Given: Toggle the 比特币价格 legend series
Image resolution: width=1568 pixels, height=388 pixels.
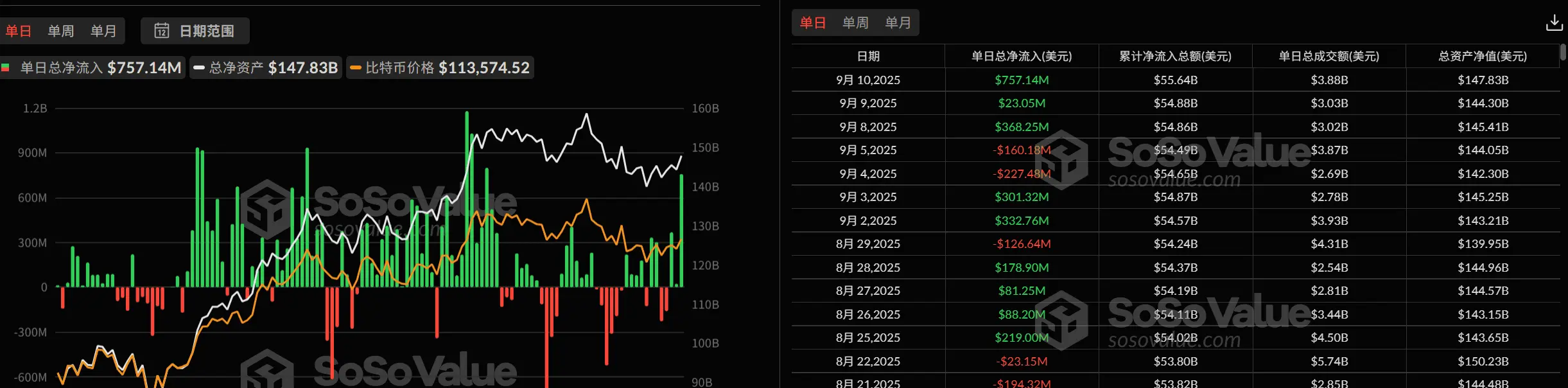Looking at the screenshot, I should (x=440, y=67).
